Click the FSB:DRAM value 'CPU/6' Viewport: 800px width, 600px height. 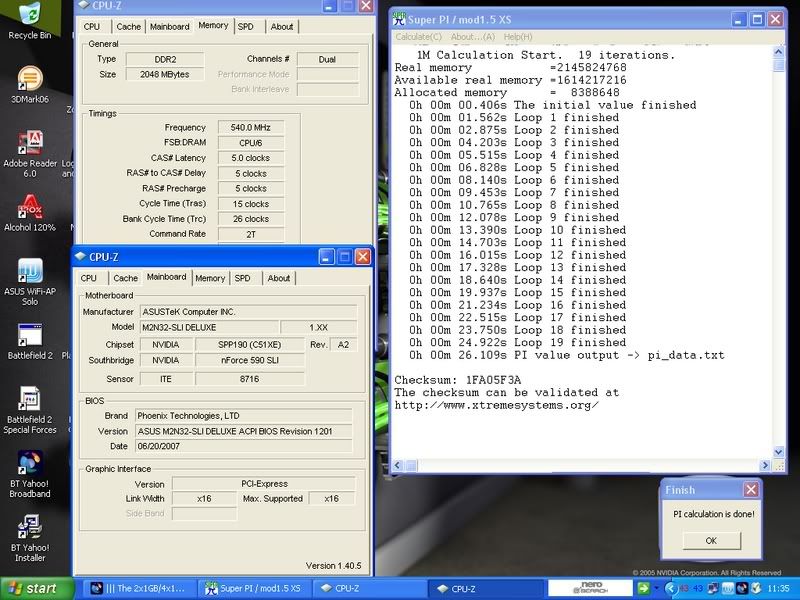point(251,143)
